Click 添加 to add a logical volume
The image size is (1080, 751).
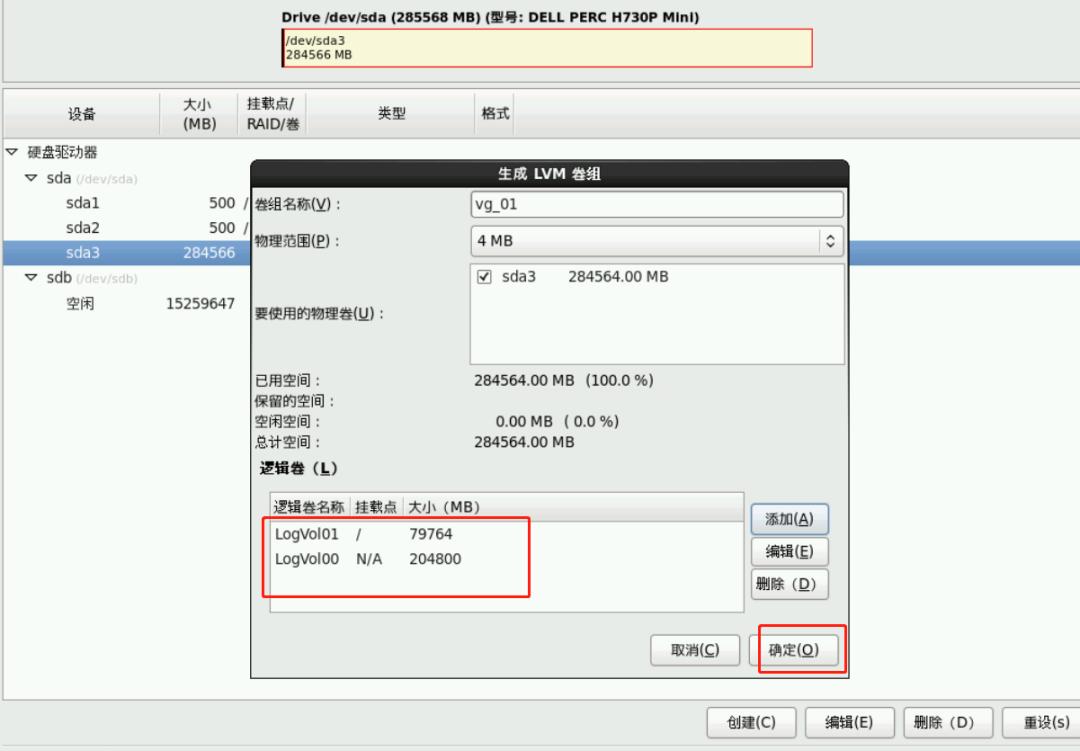790,519
